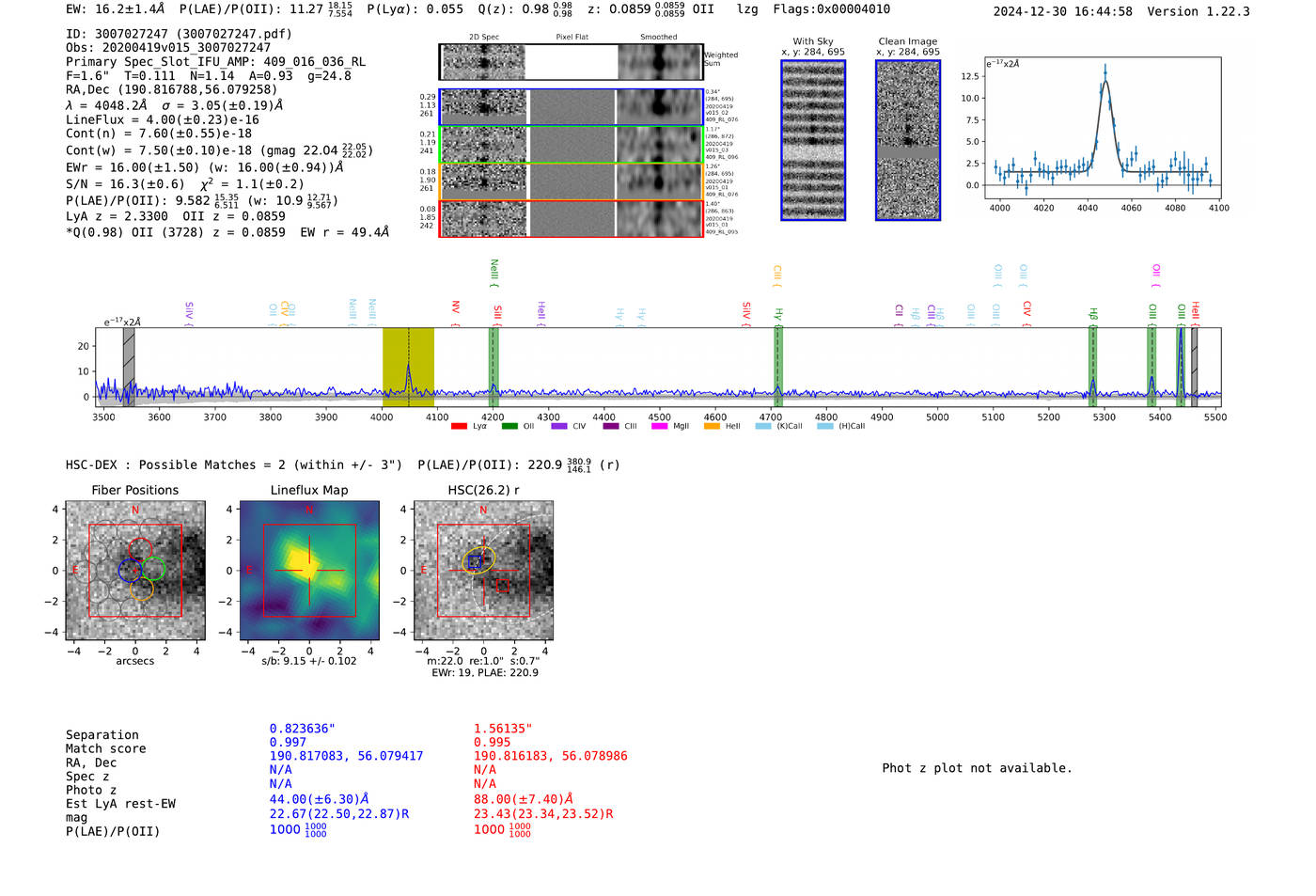
Task: Click the green Hβ line marker
Action: 1093,367
